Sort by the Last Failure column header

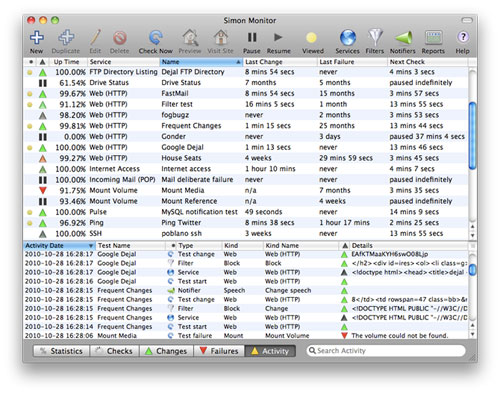point(352,62)
